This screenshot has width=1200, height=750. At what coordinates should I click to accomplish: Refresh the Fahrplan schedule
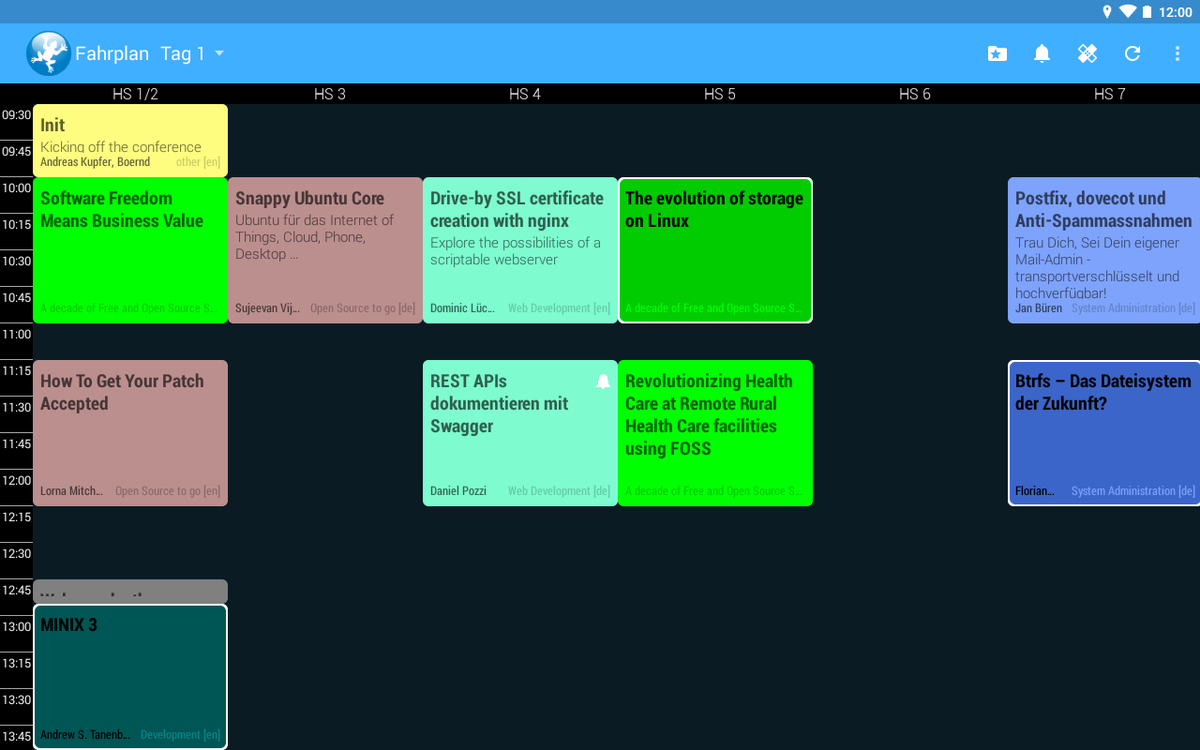tap(1131, 54)
